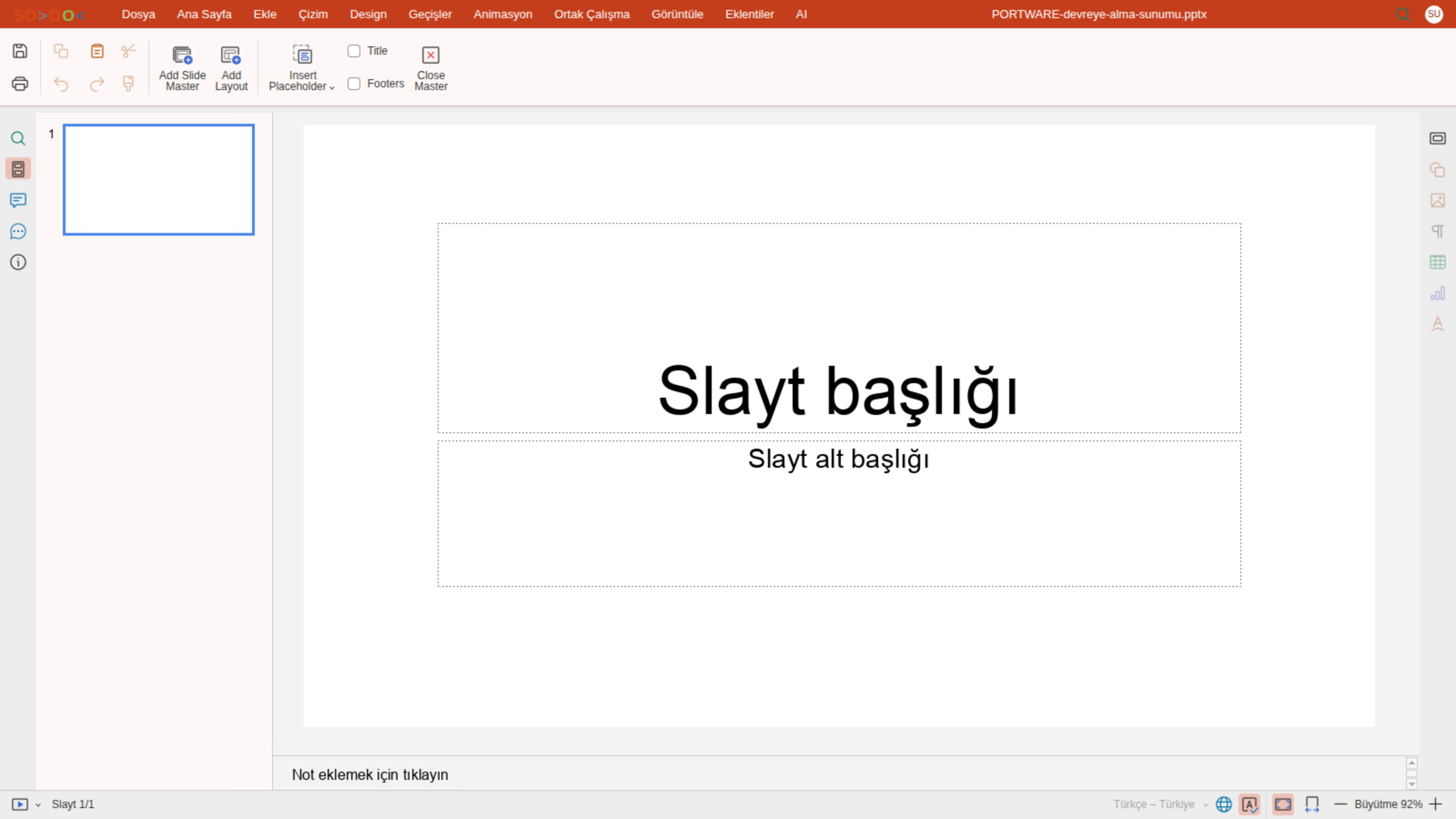Screen dimensions: 1456x819
Task: Add a new Slide Master
Action: (182, 68)
